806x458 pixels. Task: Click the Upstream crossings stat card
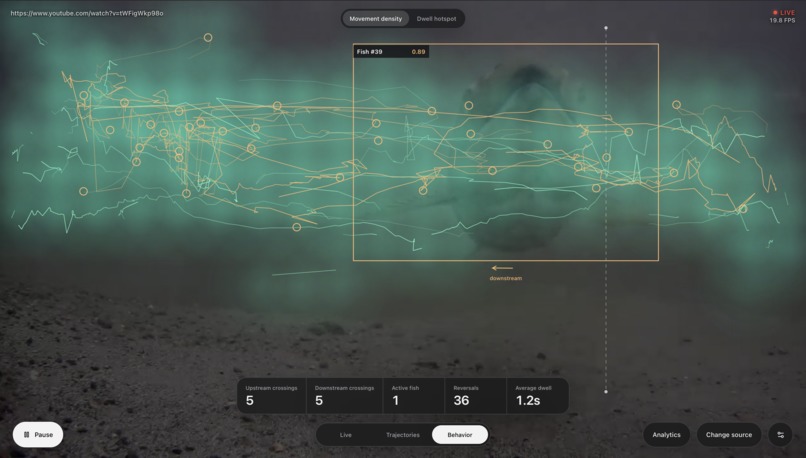click(x=271, y=396)
